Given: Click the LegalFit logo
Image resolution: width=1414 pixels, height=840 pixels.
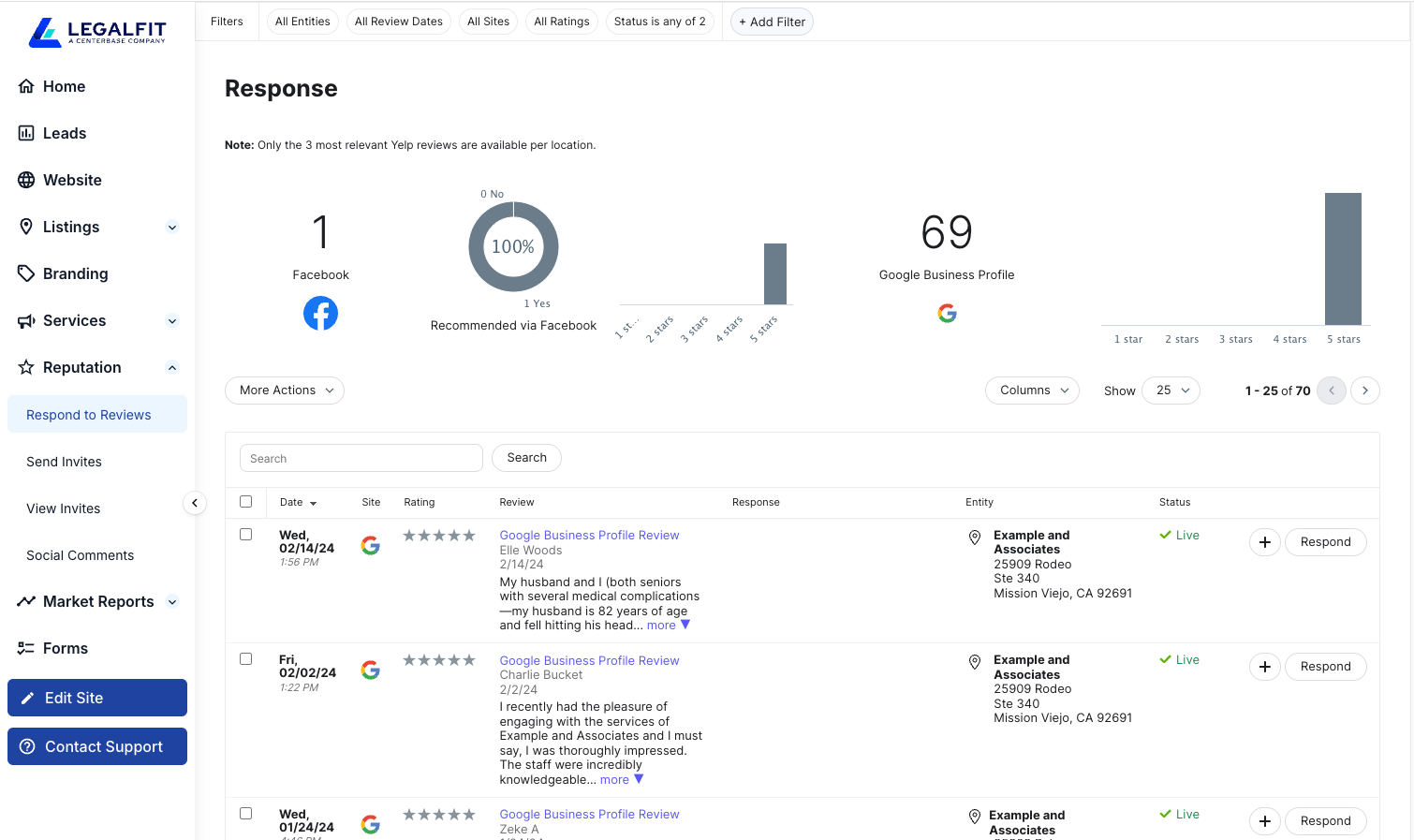Looking at the screenshot, I should [97, 32].
